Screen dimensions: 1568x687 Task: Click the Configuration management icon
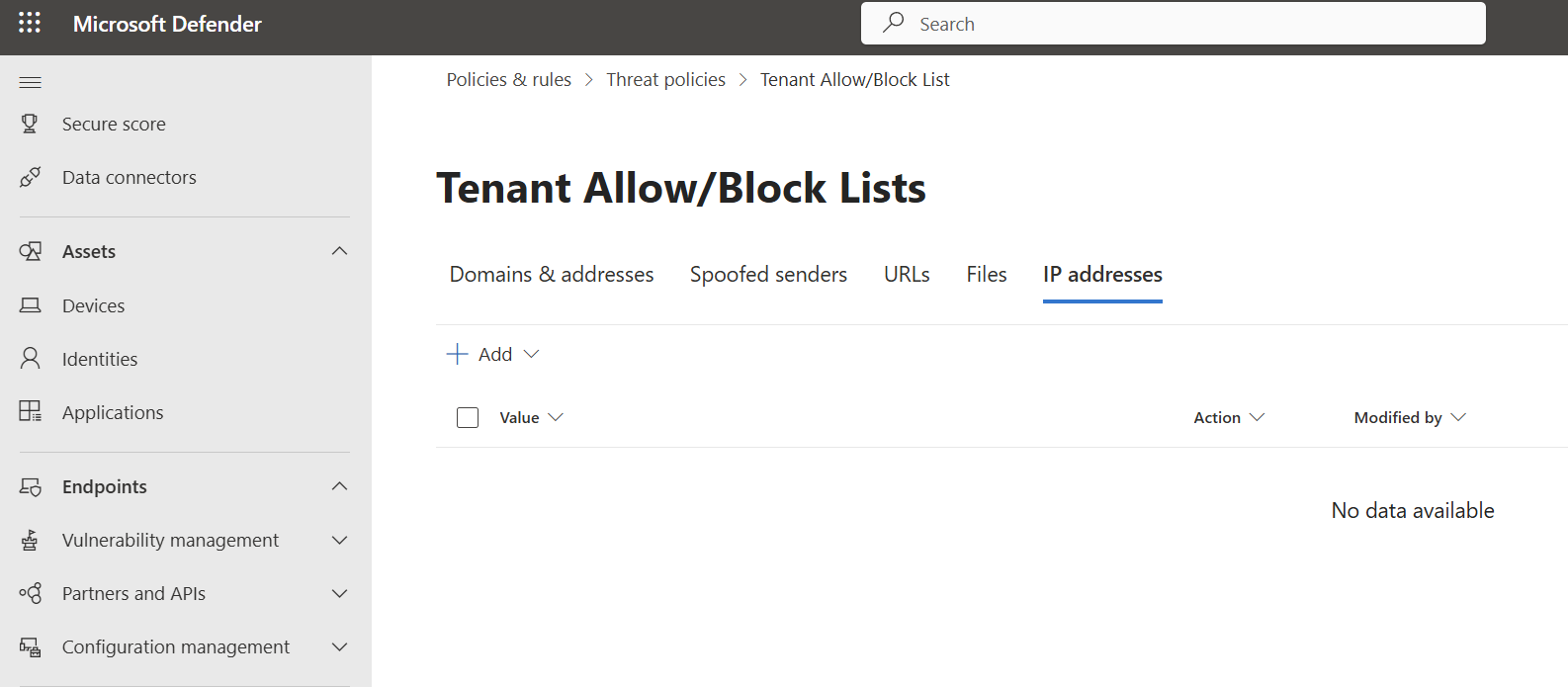31,646
